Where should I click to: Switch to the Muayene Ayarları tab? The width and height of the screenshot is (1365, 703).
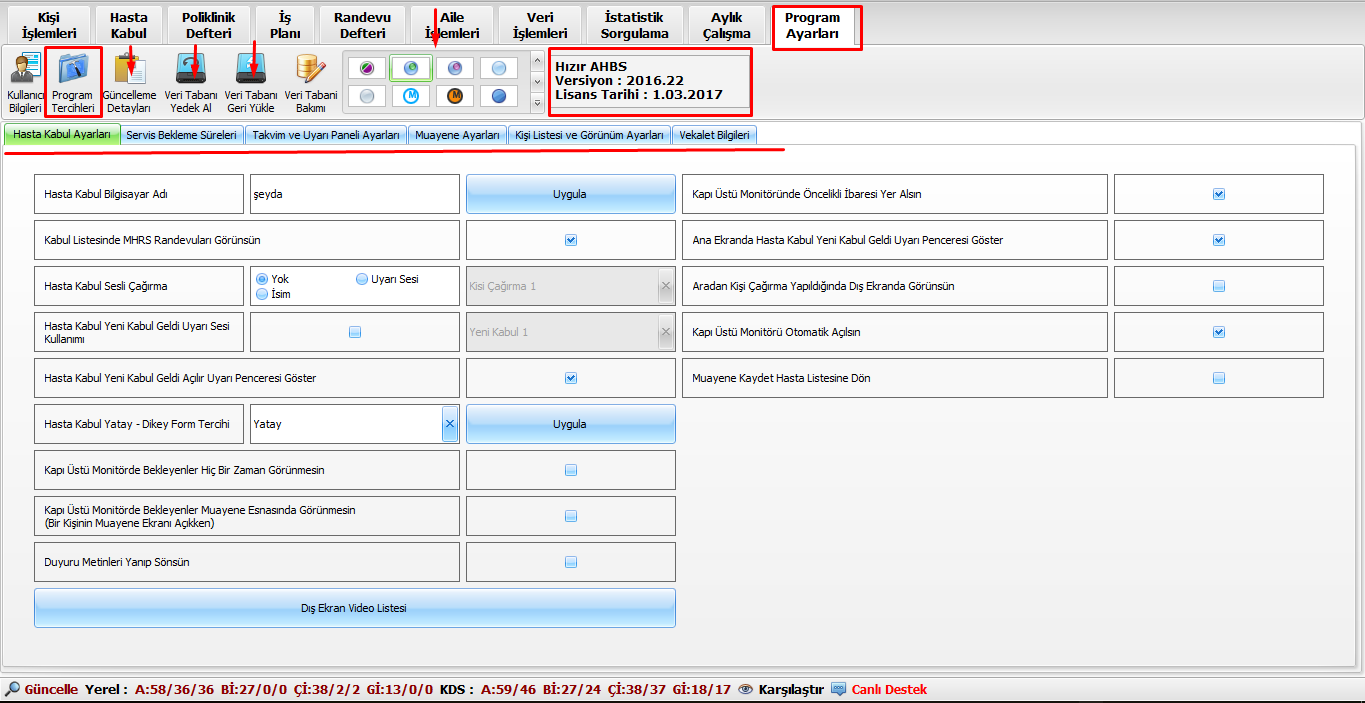pyautogui.click(x=457, y=135)
